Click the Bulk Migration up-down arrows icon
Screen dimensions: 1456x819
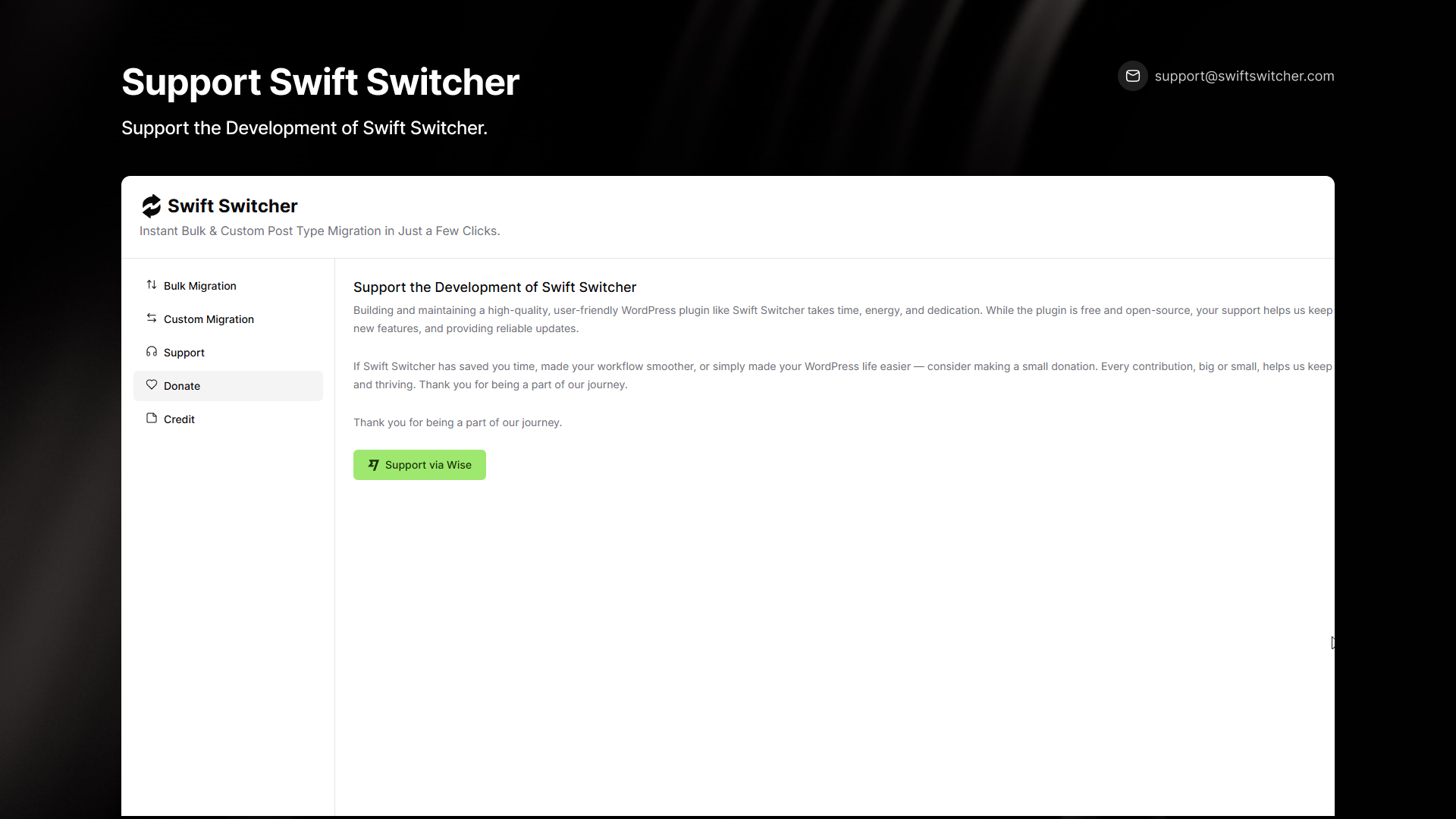(x=152, y=285)
